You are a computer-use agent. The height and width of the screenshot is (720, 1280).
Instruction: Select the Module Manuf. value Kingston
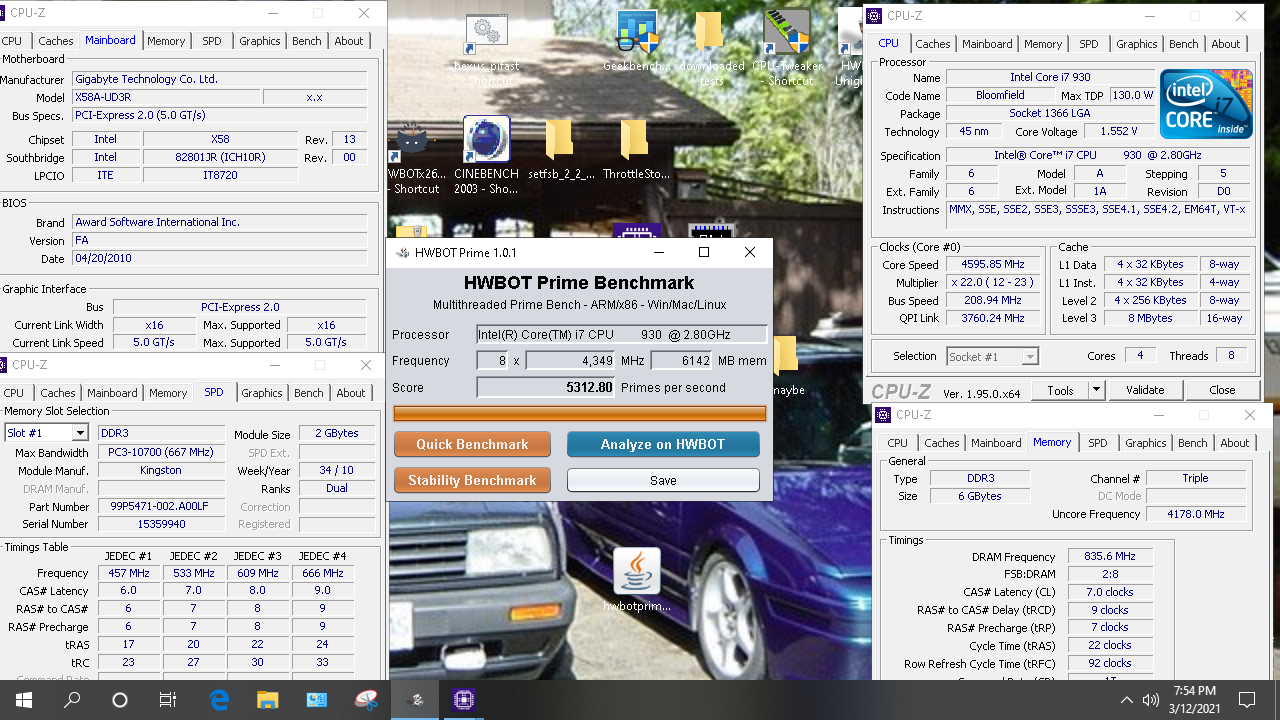click(x=160, y=470)
